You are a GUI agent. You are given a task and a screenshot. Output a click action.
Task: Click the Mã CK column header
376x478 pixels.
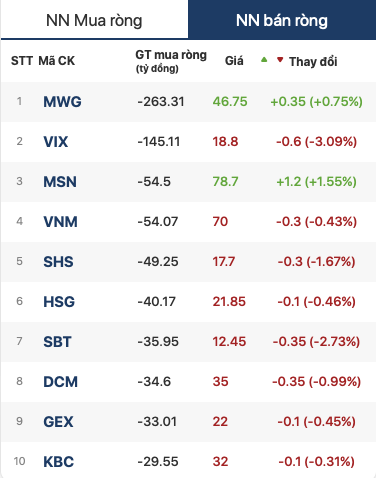click(x=57, y=61)
